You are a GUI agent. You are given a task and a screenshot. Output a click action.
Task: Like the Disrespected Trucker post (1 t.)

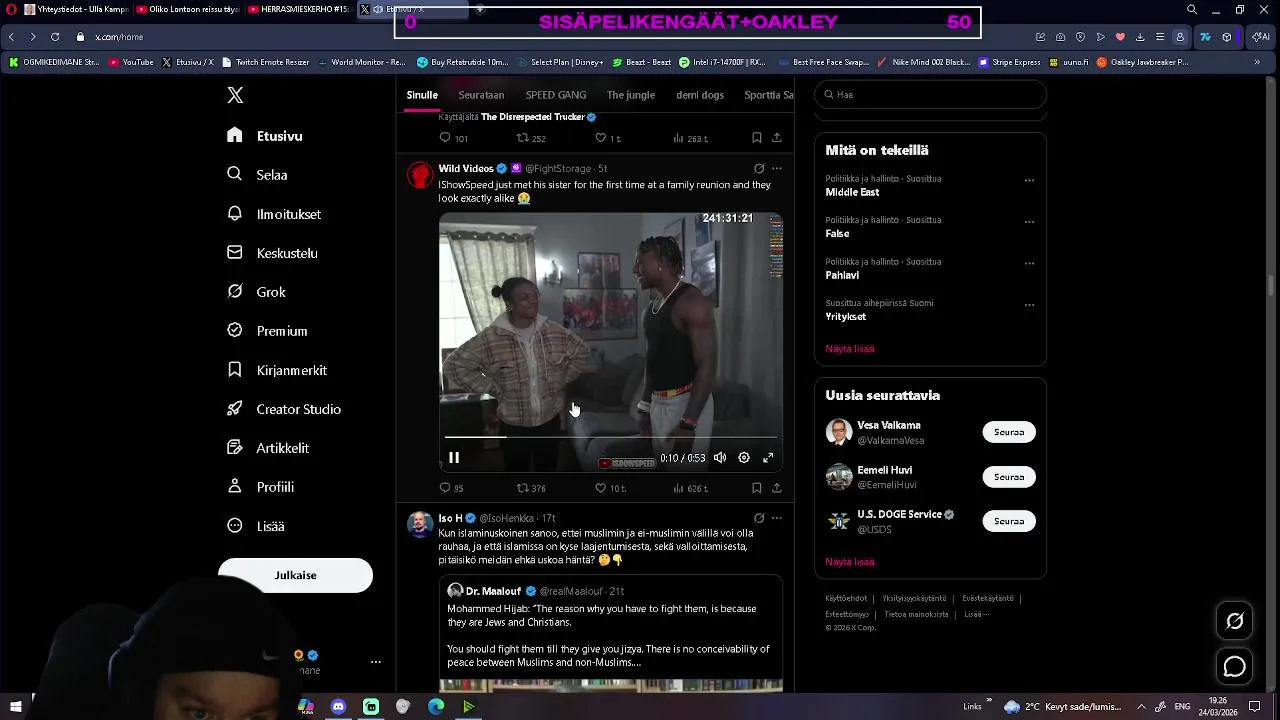tap(608, 138)
